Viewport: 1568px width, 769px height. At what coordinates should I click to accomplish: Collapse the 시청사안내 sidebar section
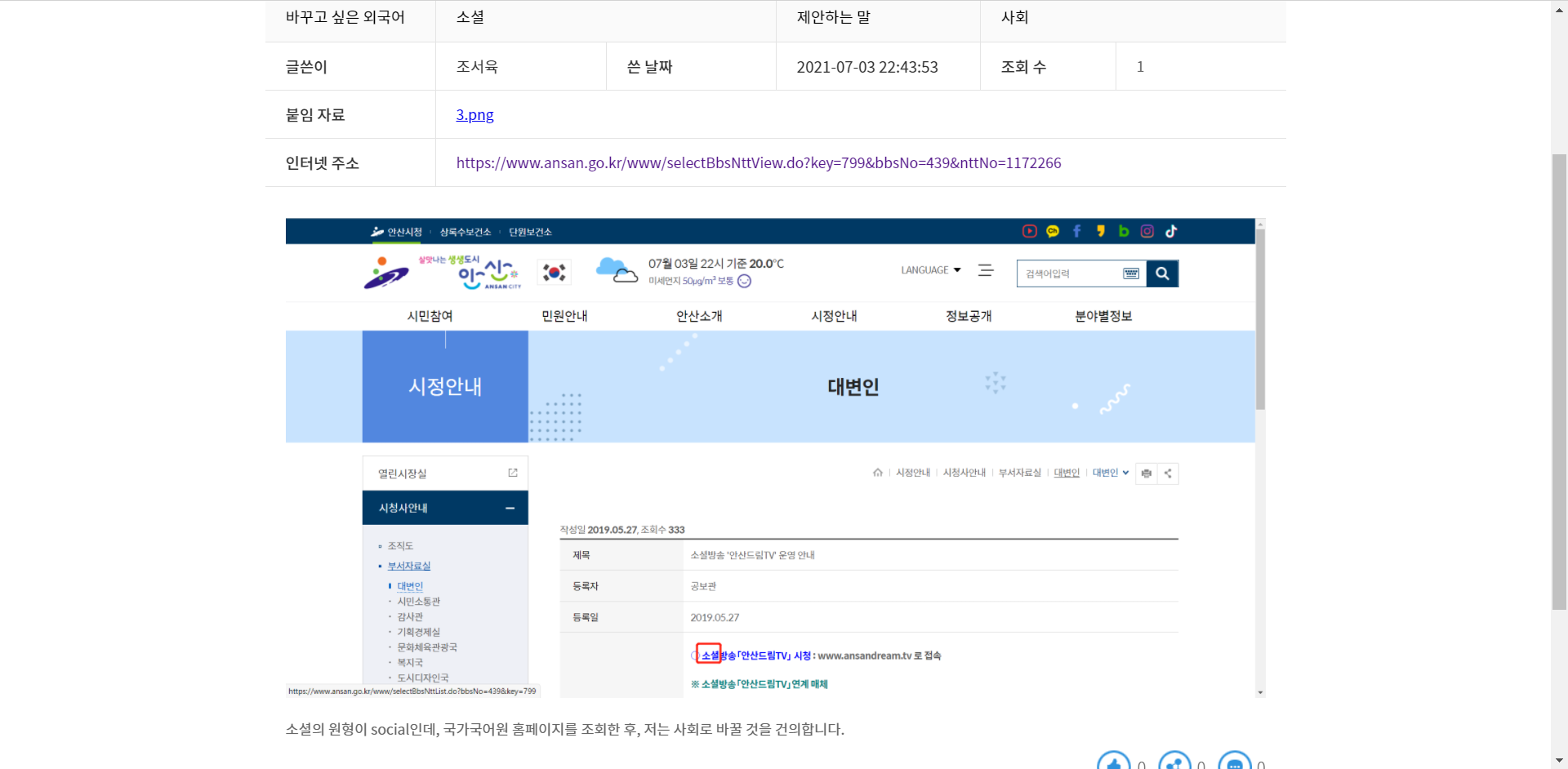pyautogui.click(x=510, y=508)
